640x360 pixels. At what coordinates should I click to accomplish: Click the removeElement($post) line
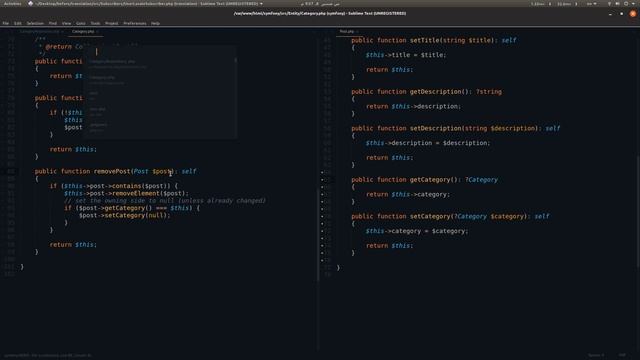(127, 193)
